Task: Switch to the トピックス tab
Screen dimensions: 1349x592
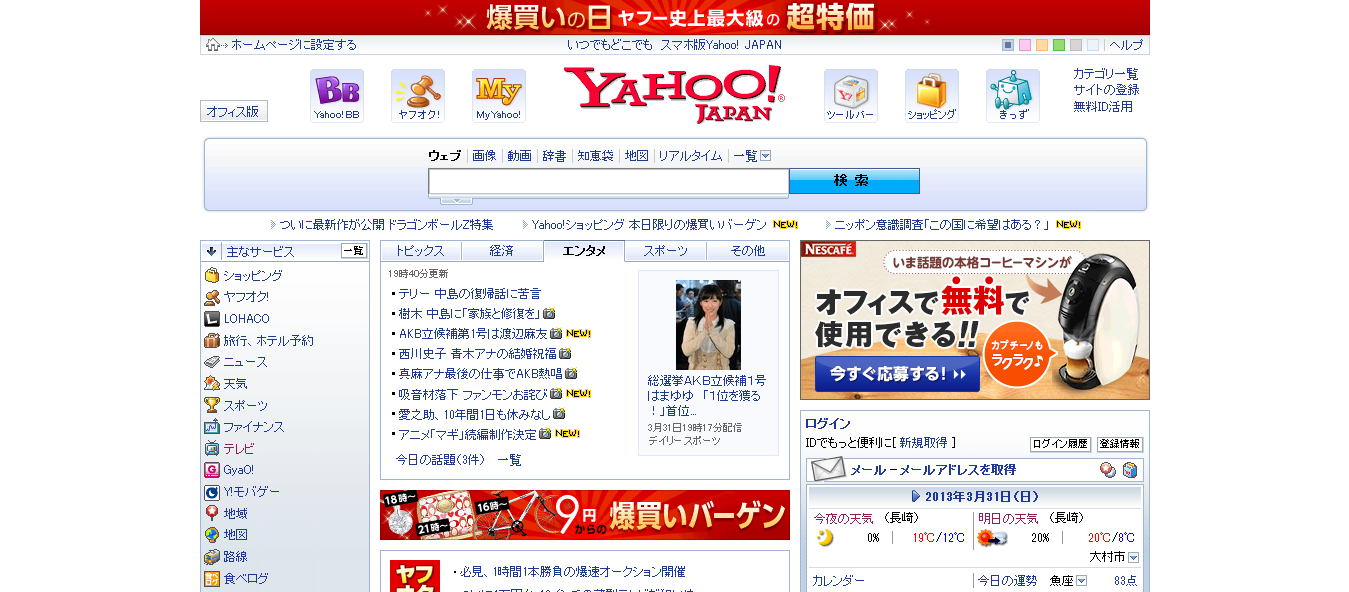Action: (x=421, y=251)
